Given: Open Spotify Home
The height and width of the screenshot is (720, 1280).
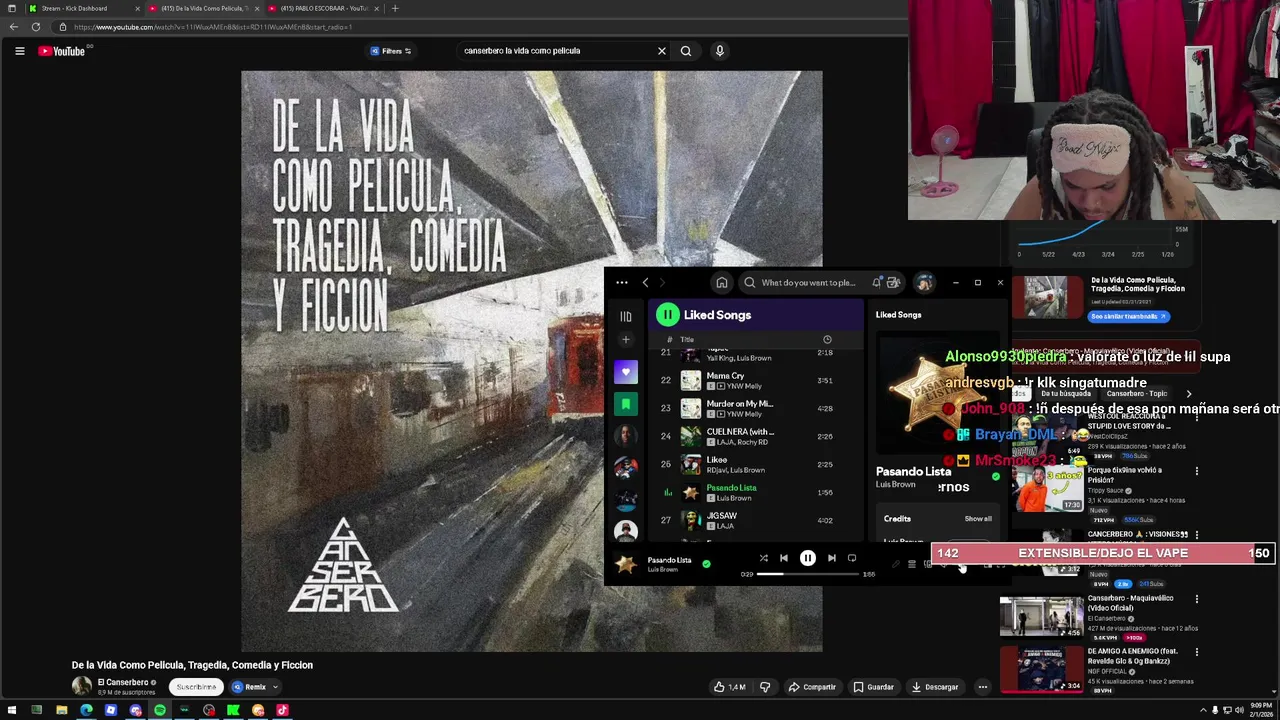Looking at the screenshot, I should click(722, 283).
